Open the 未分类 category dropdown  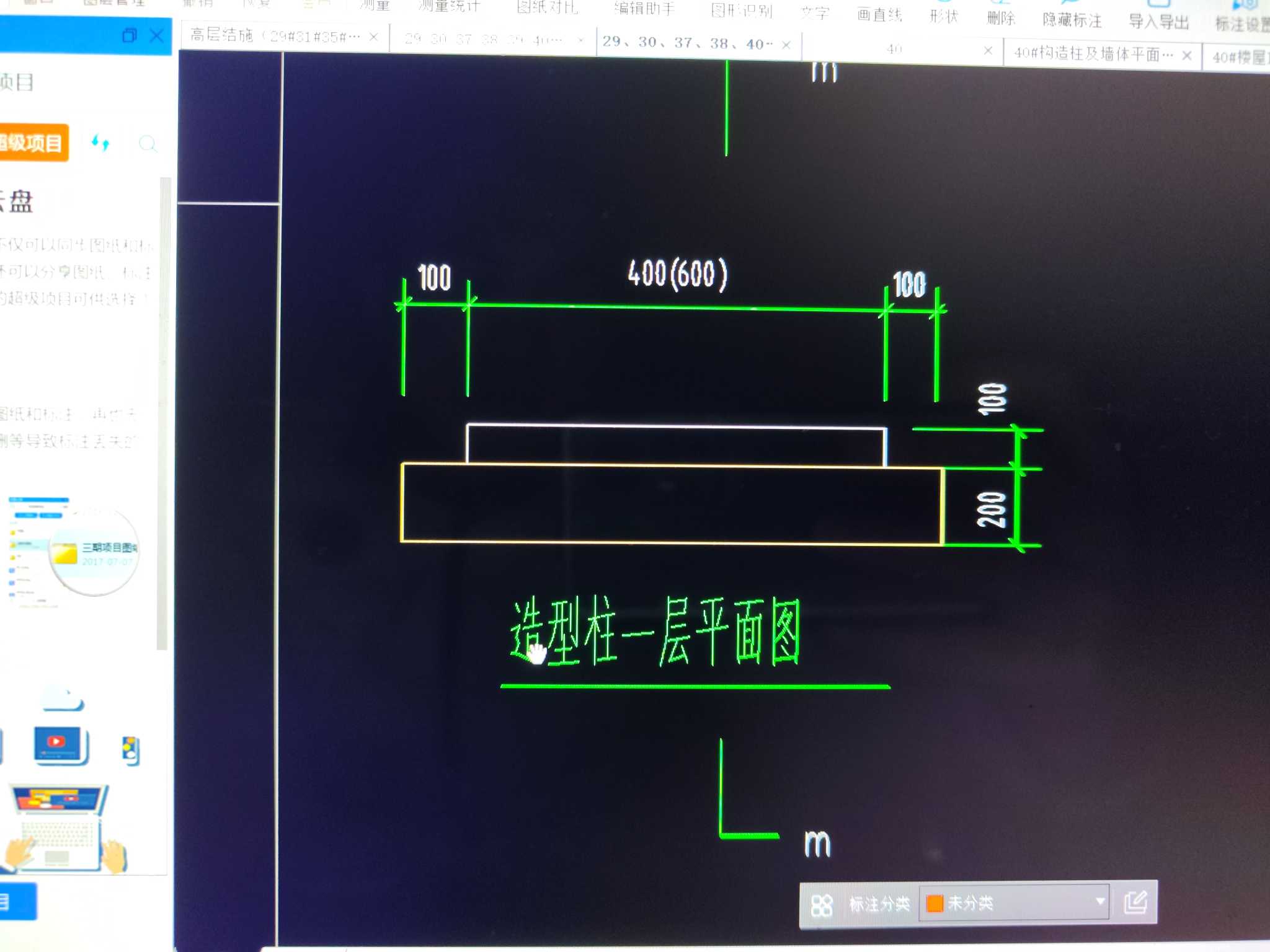tap(1013, 903)
